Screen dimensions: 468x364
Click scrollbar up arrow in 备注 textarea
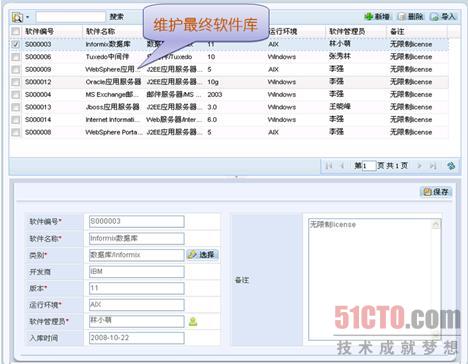436,225
